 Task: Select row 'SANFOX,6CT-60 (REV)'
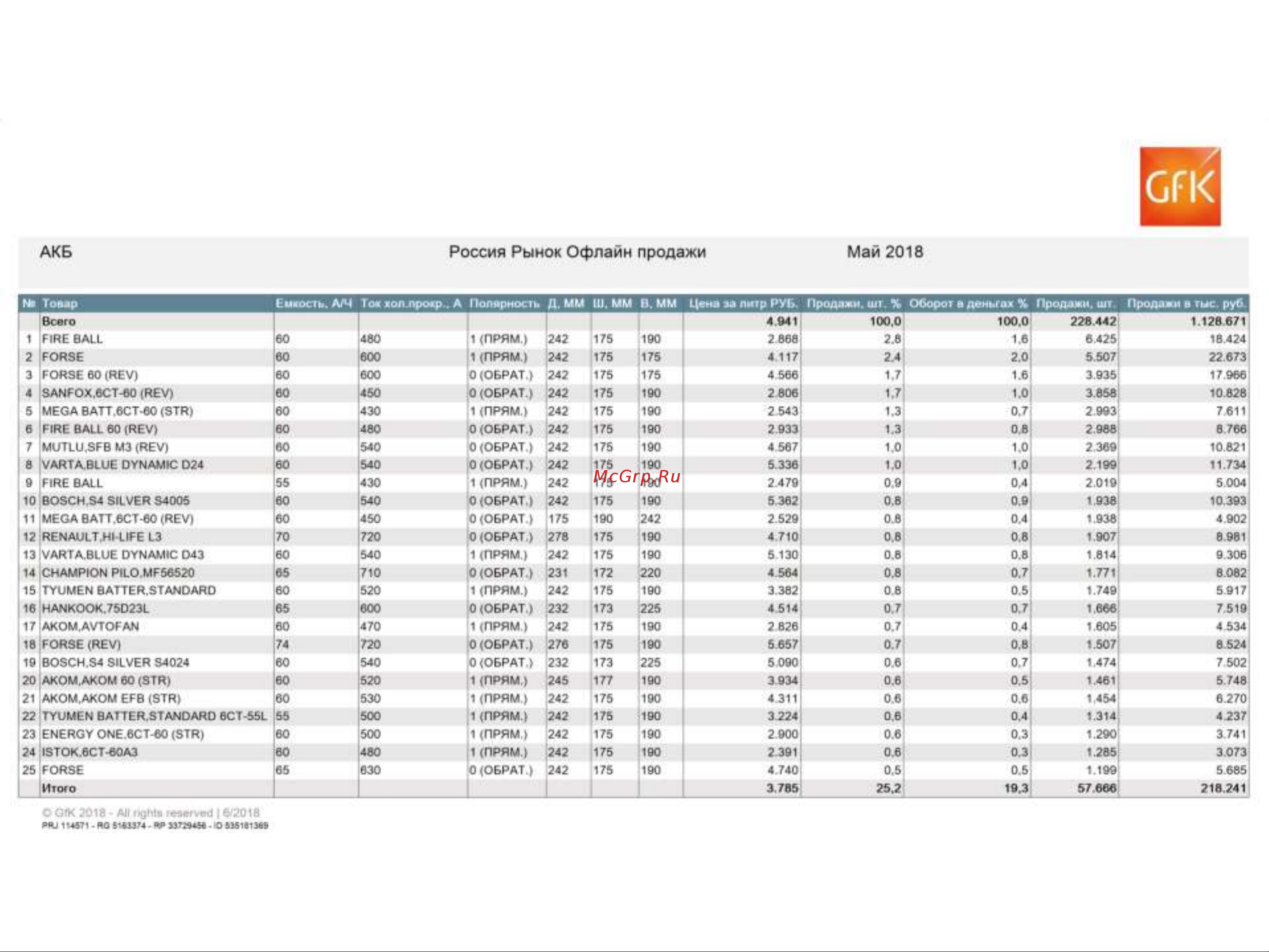(x=633, y=393)
